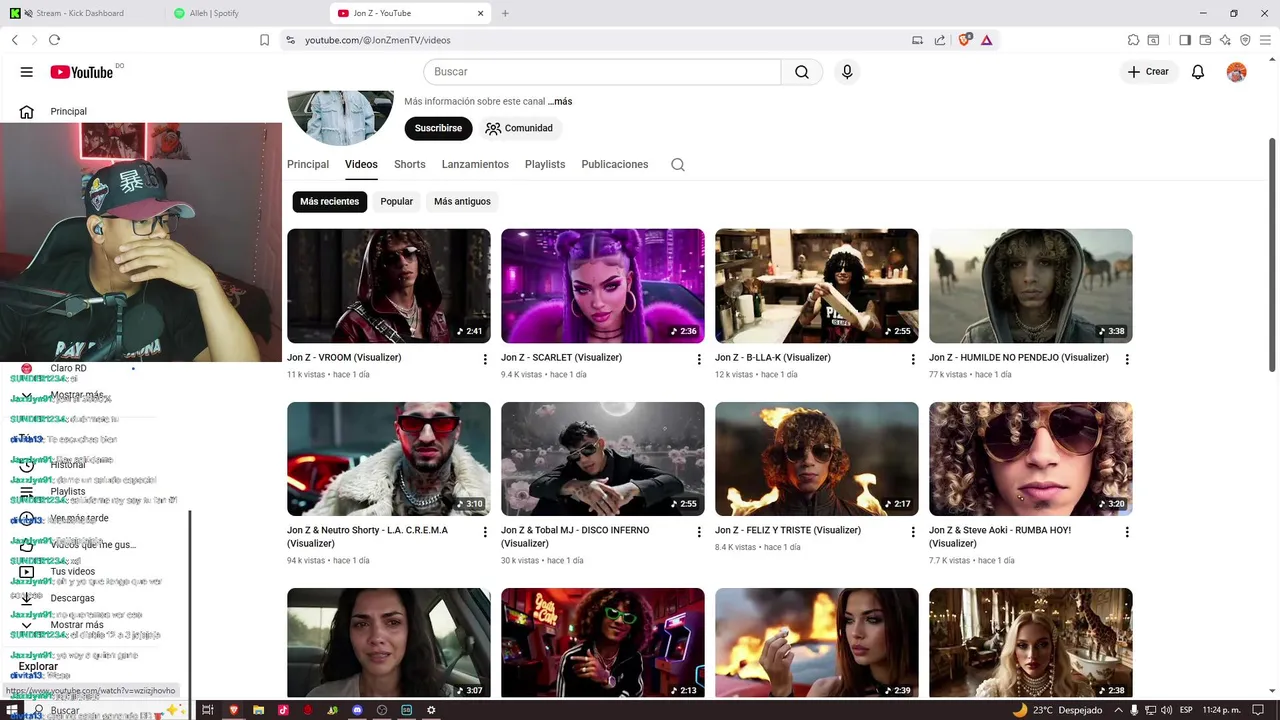Search within channel using magnifier icon
This screenshot has width=1280, height=720.
[x=678, y=165]
